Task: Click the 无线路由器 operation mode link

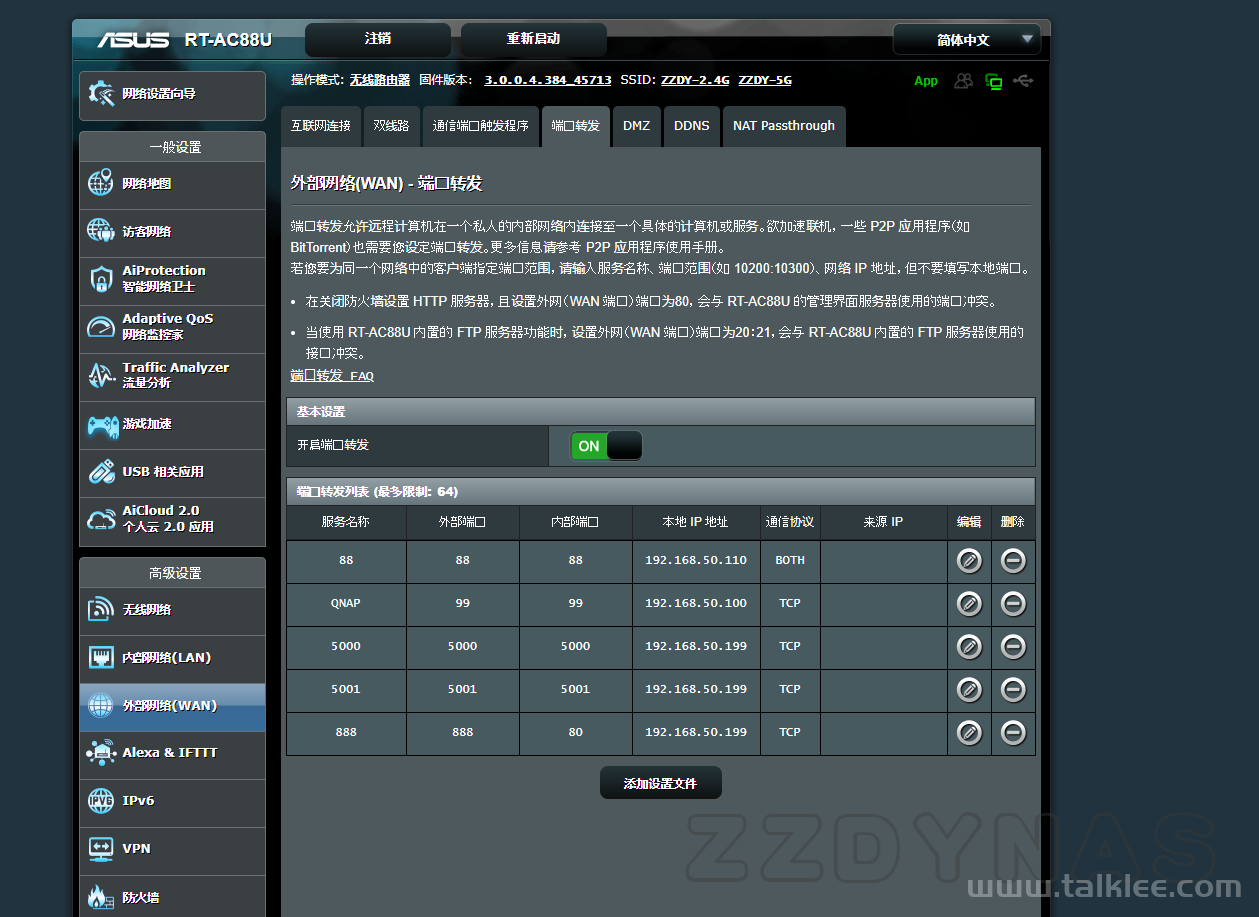Action: (x=380, y=80)
